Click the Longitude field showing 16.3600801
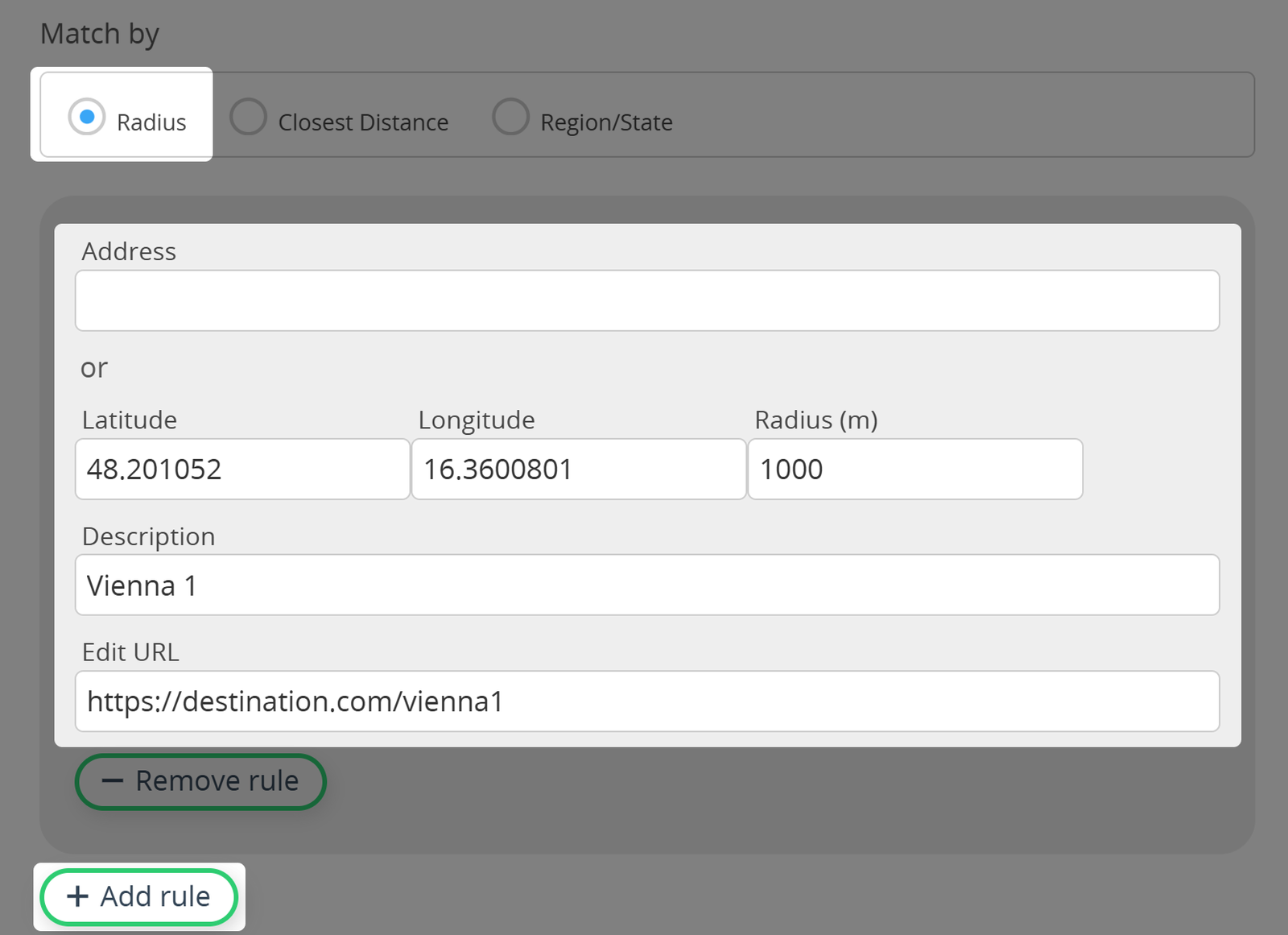 coord(578,469)
